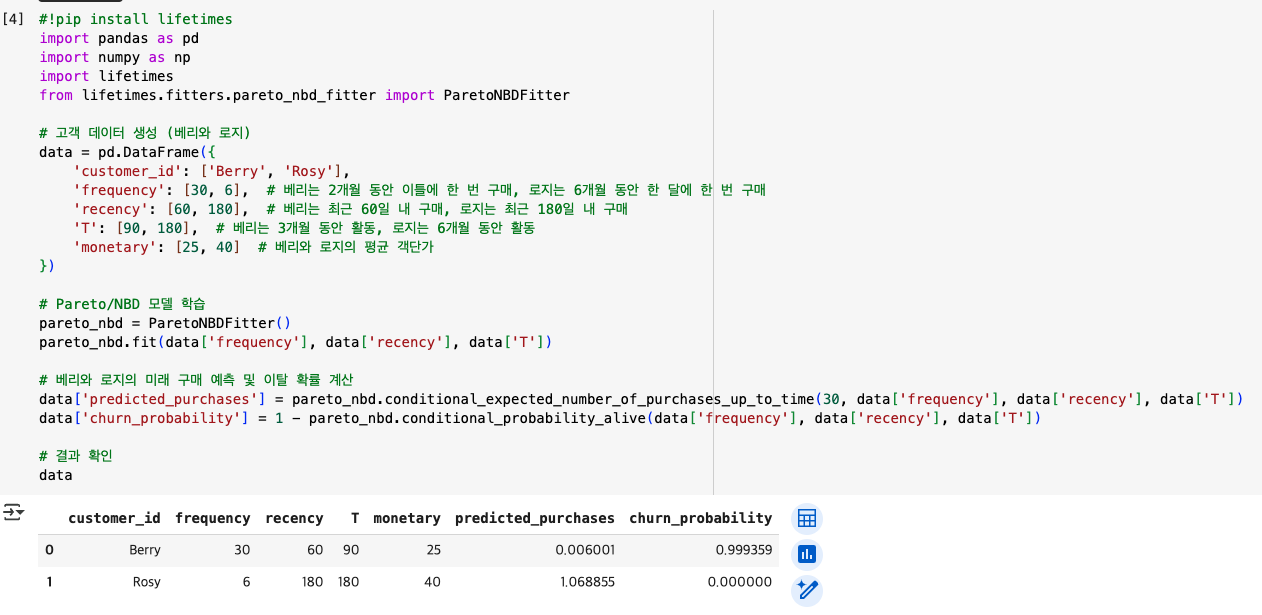Image resolution: width=1262 pixels, height=615 pixels.
Task: Click row index 1 in output table
Action: tap(50, 582)
